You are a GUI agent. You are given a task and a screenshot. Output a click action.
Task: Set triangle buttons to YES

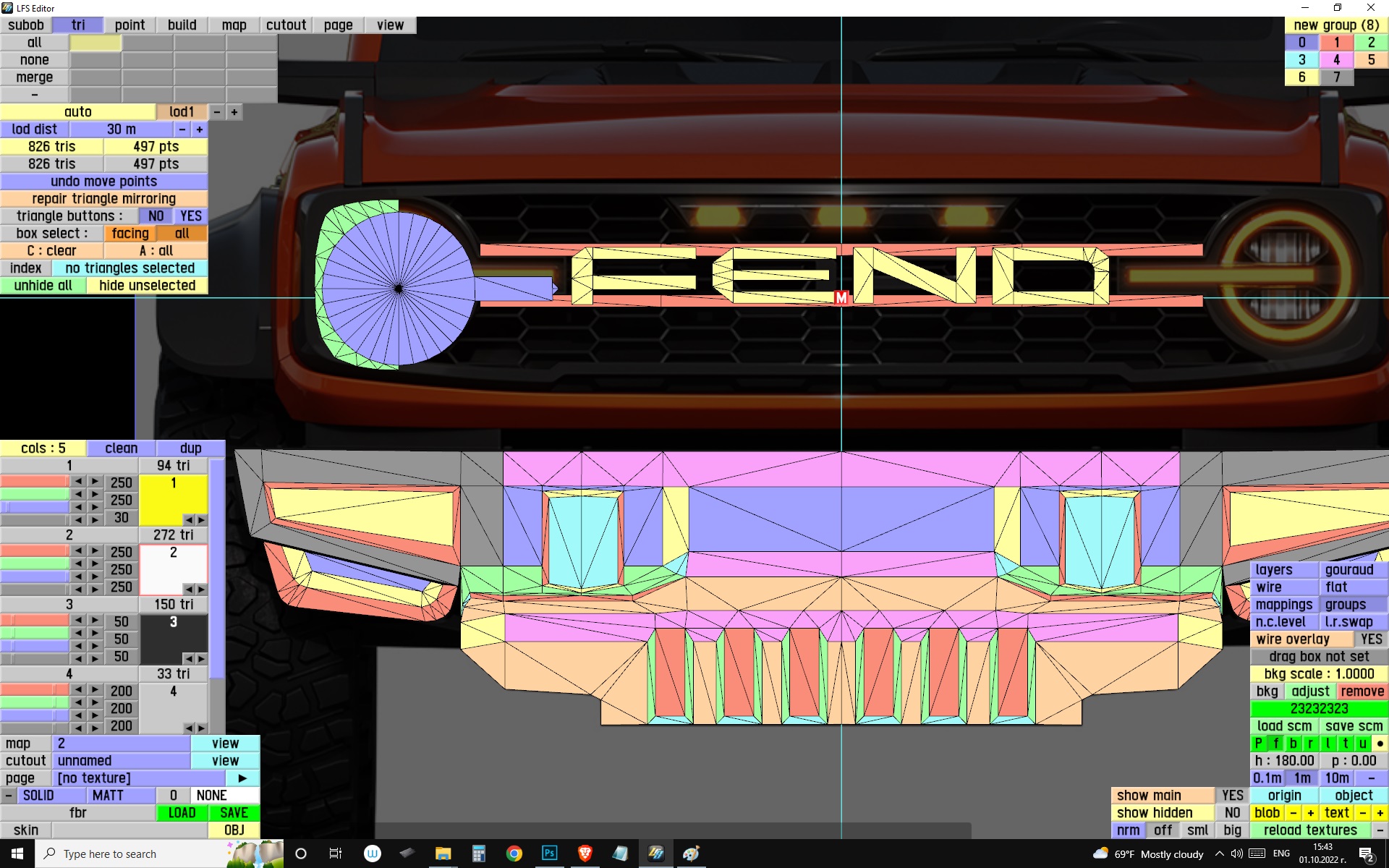click(x=191, y=216)
